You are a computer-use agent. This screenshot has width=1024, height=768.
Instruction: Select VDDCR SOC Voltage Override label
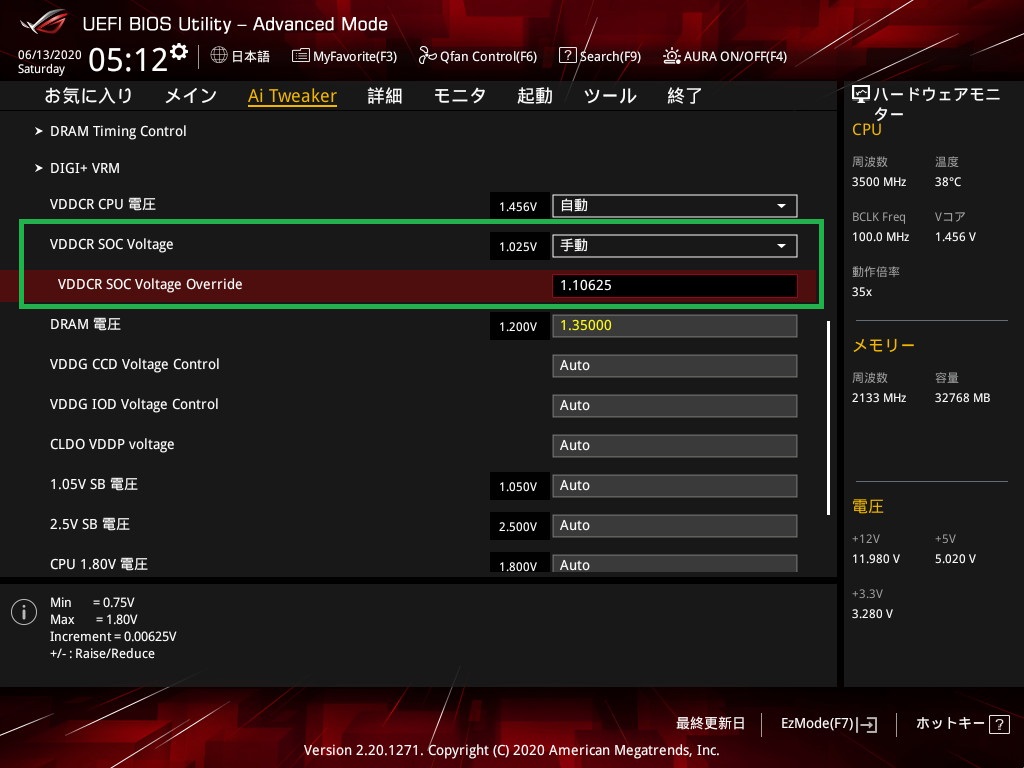point(150,284)
